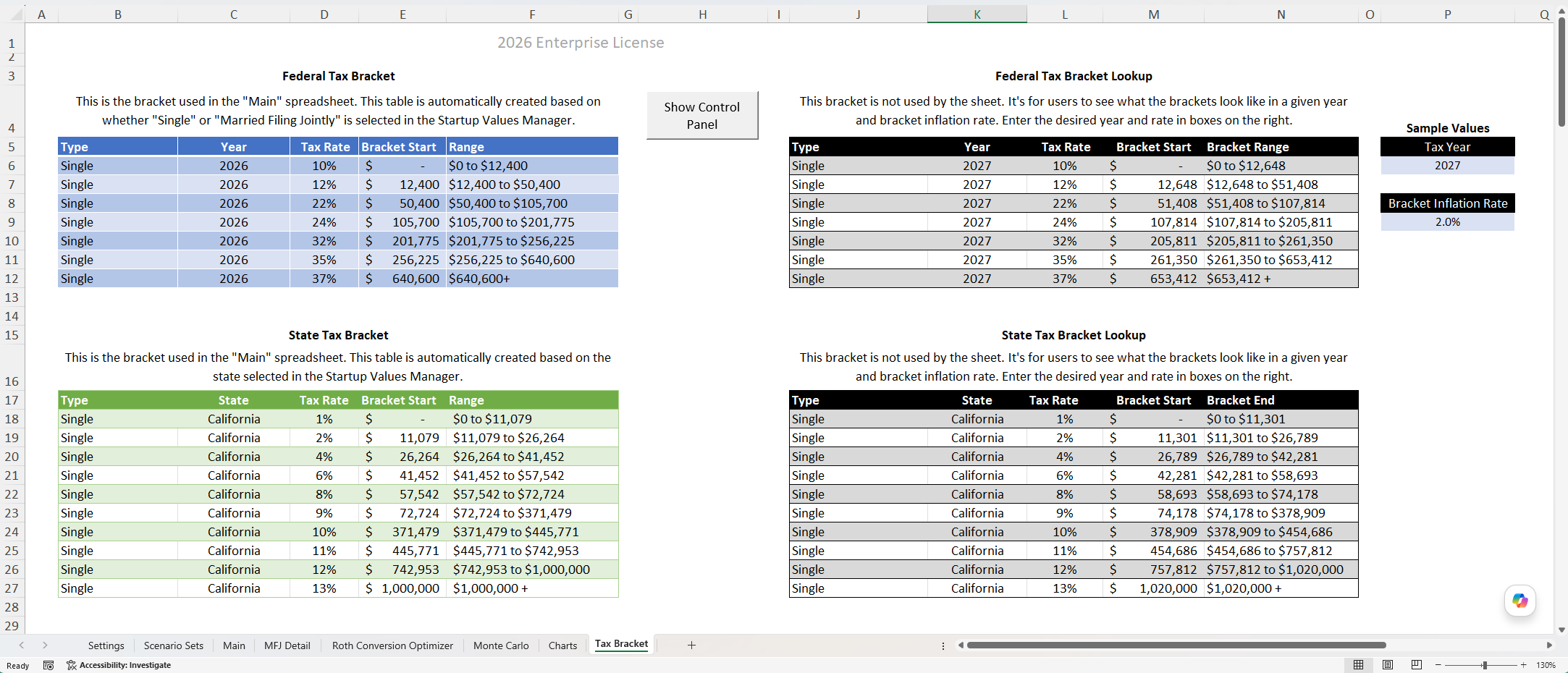Add a new sheet with plus icon
The image size is (1568, 673).
pyautogui.click(x=691, y=645)
